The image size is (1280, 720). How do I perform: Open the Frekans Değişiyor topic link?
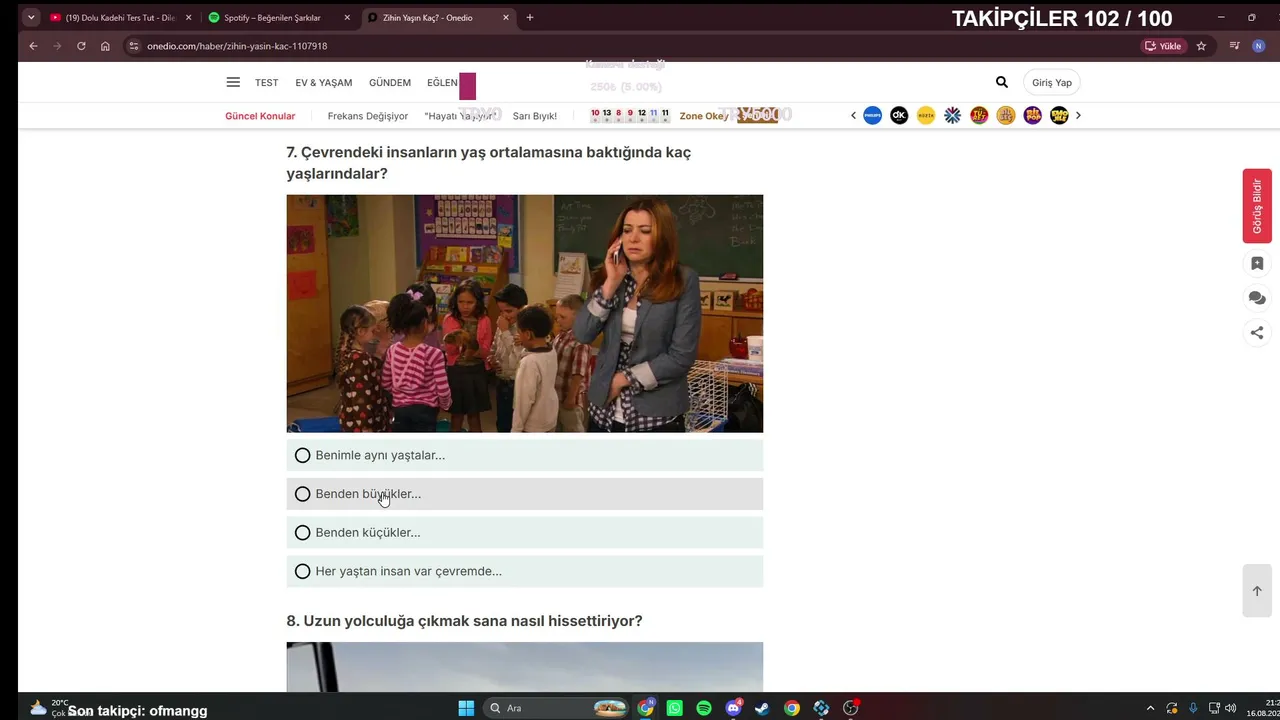tap(368, 116)
